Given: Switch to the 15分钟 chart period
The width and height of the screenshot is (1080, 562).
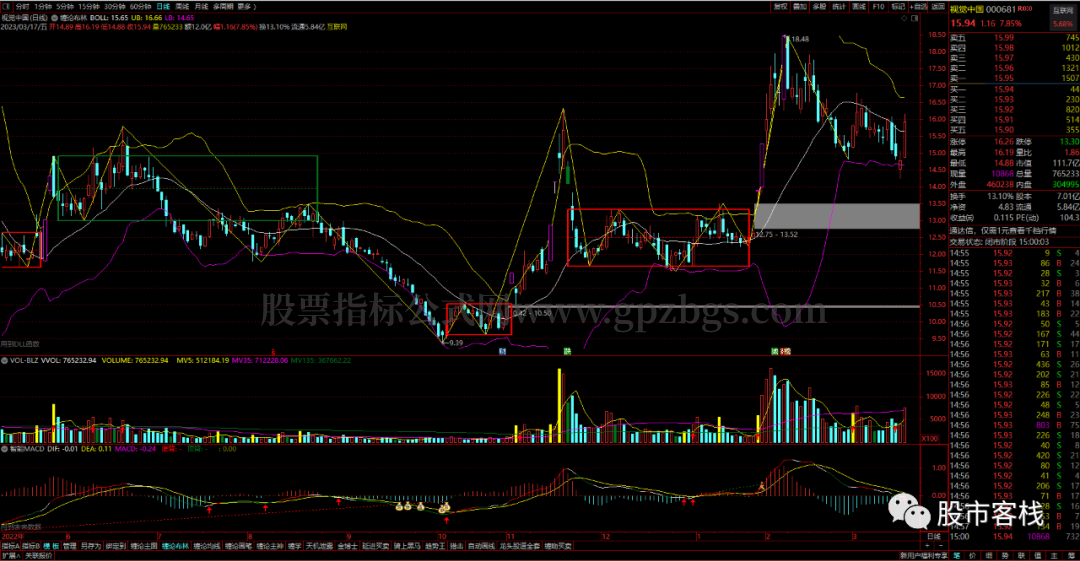Looking at the screenshot, I should click(x=89, y=6).
